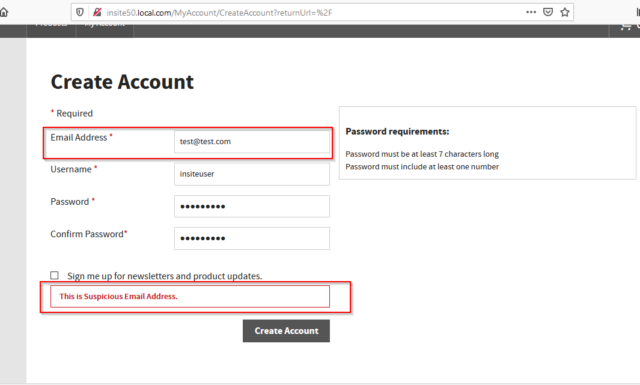Bookmark this page with the star icon

pos(565,12)
